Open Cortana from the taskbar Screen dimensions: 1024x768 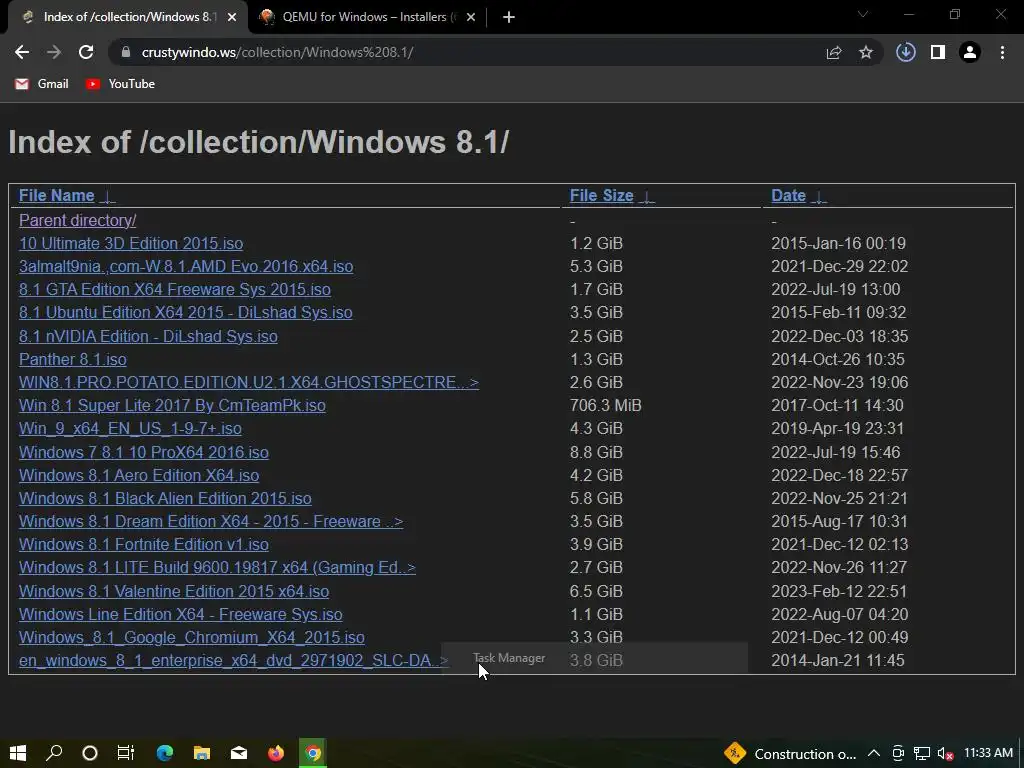(90, 753)
